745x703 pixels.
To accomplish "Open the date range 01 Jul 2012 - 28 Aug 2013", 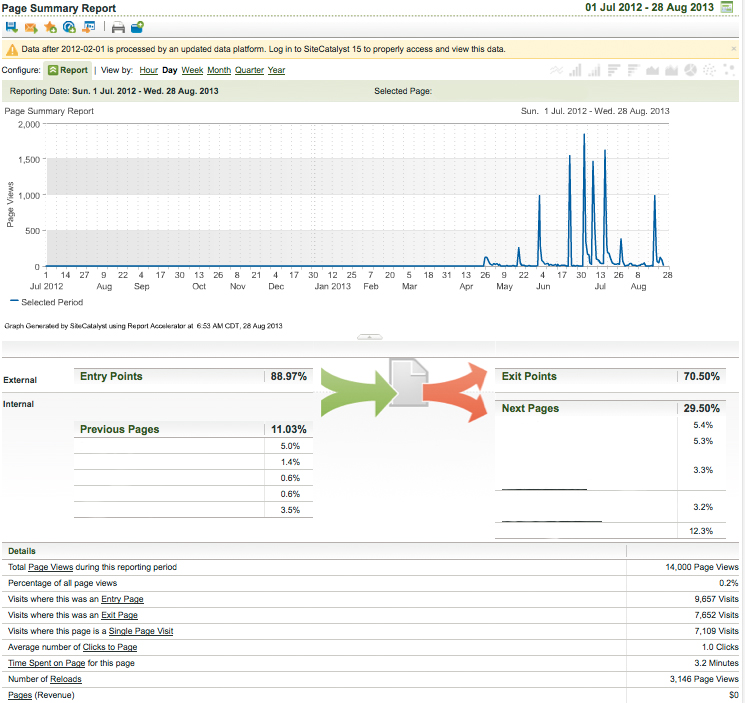I will tap(649, 8).
